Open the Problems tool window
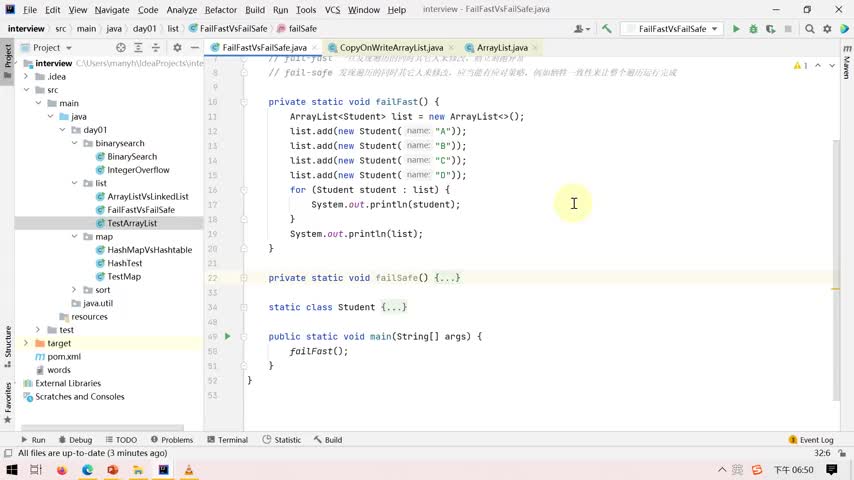 [x=172, y=440]
